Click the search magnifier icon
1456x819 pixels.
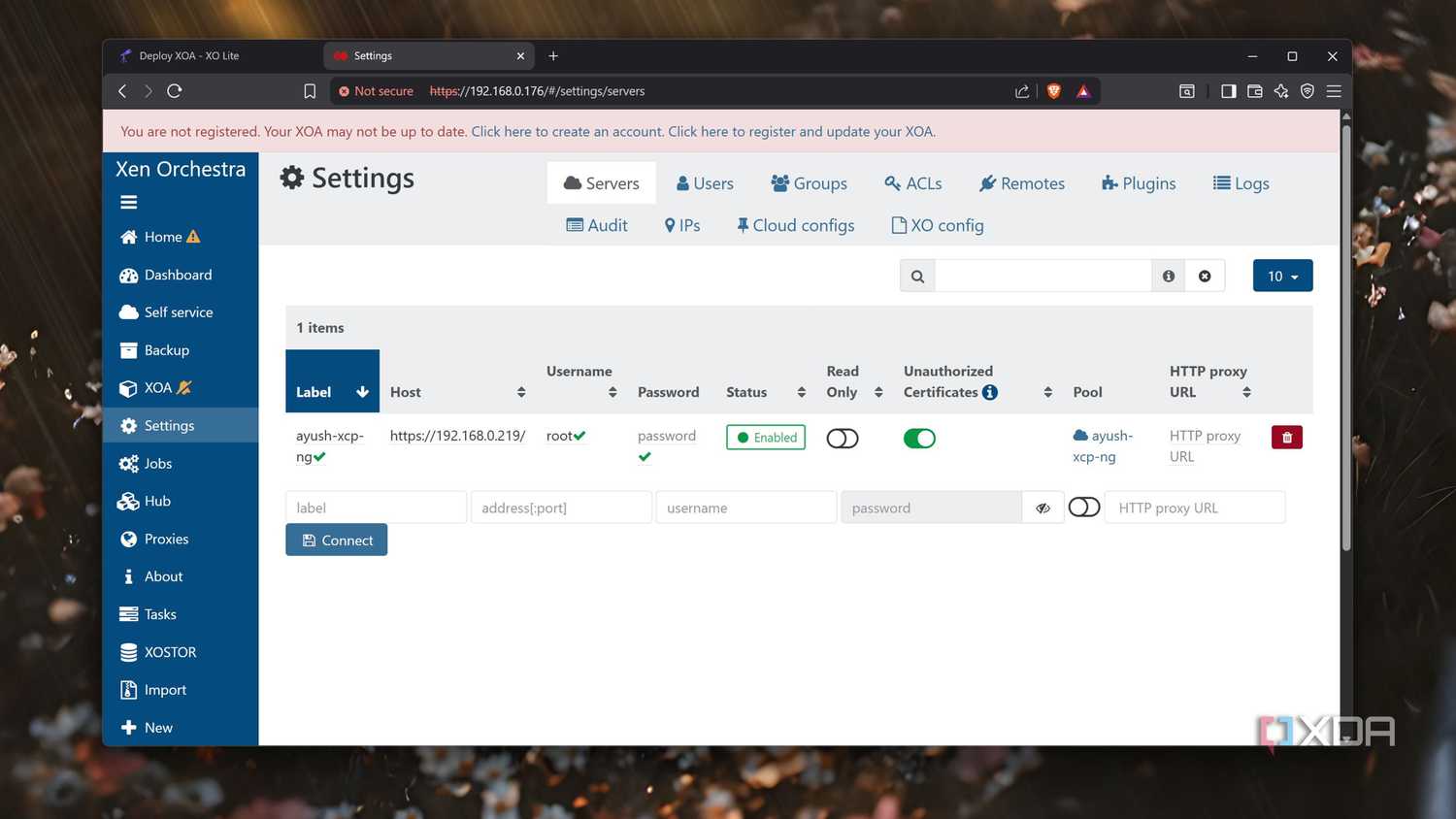click(917, 277)
